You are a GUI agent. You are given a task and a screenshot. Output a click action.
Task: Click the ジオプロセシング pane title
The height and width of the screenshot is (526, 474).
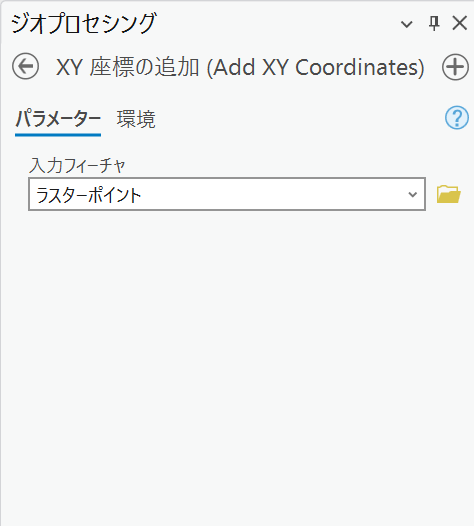click(83, 23)
